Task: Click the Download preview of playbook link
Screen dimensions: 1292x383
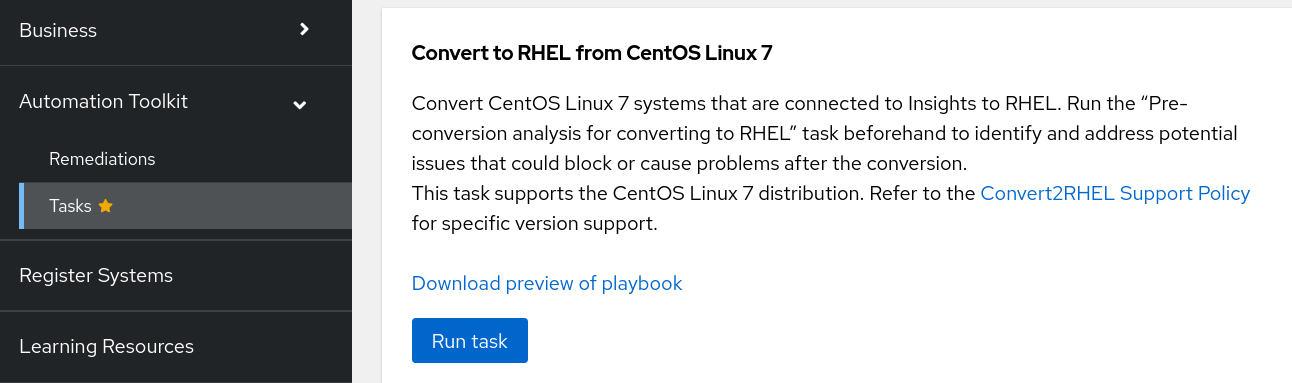Action: (x=547, y=283)
